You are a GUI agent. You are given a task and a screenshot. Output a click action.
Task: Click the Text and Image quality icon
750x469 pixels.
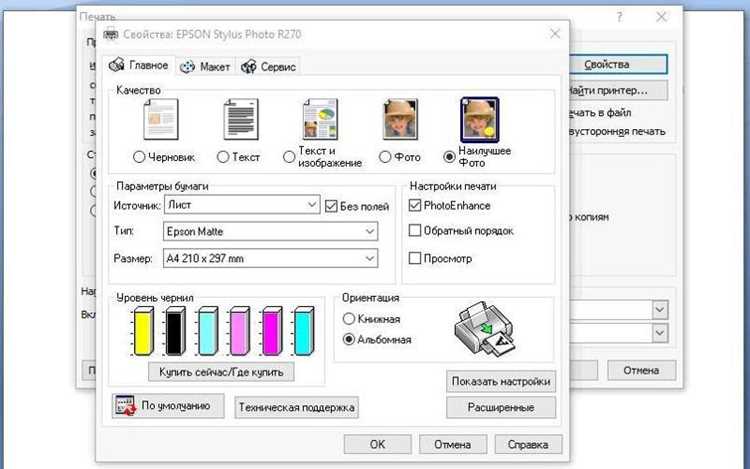320,119
